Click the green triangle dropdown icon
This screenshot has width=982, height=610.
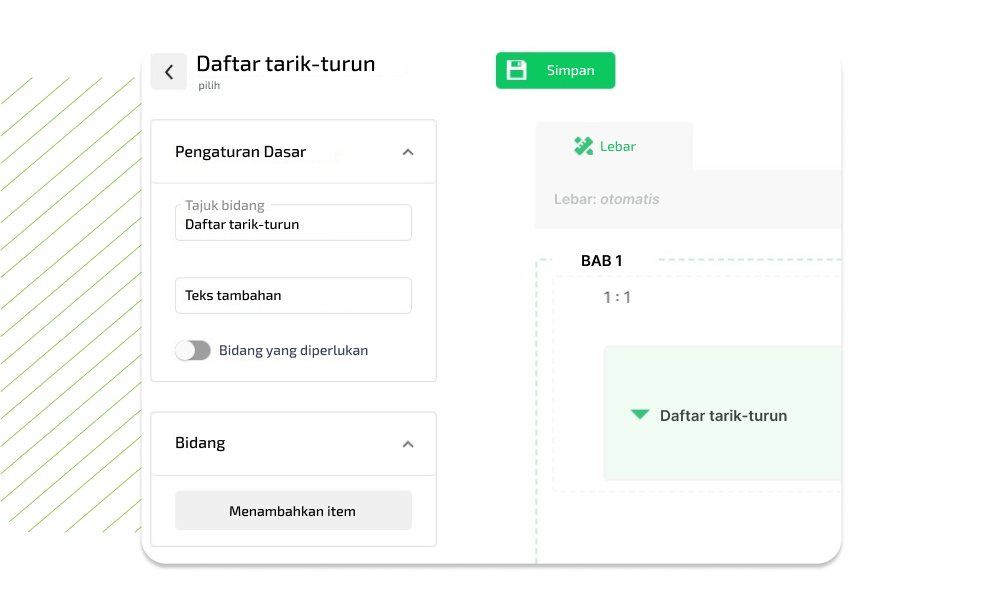[640, 415]
